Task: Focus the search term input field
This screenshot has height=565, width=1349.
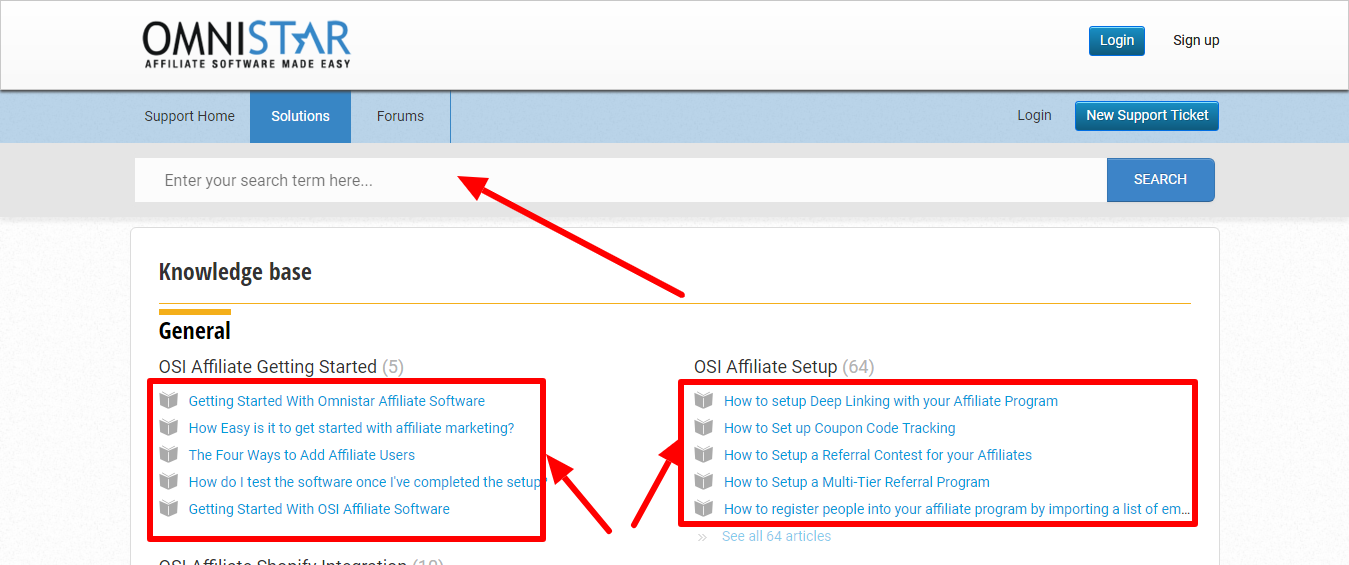Action: [x=621, y=180]
